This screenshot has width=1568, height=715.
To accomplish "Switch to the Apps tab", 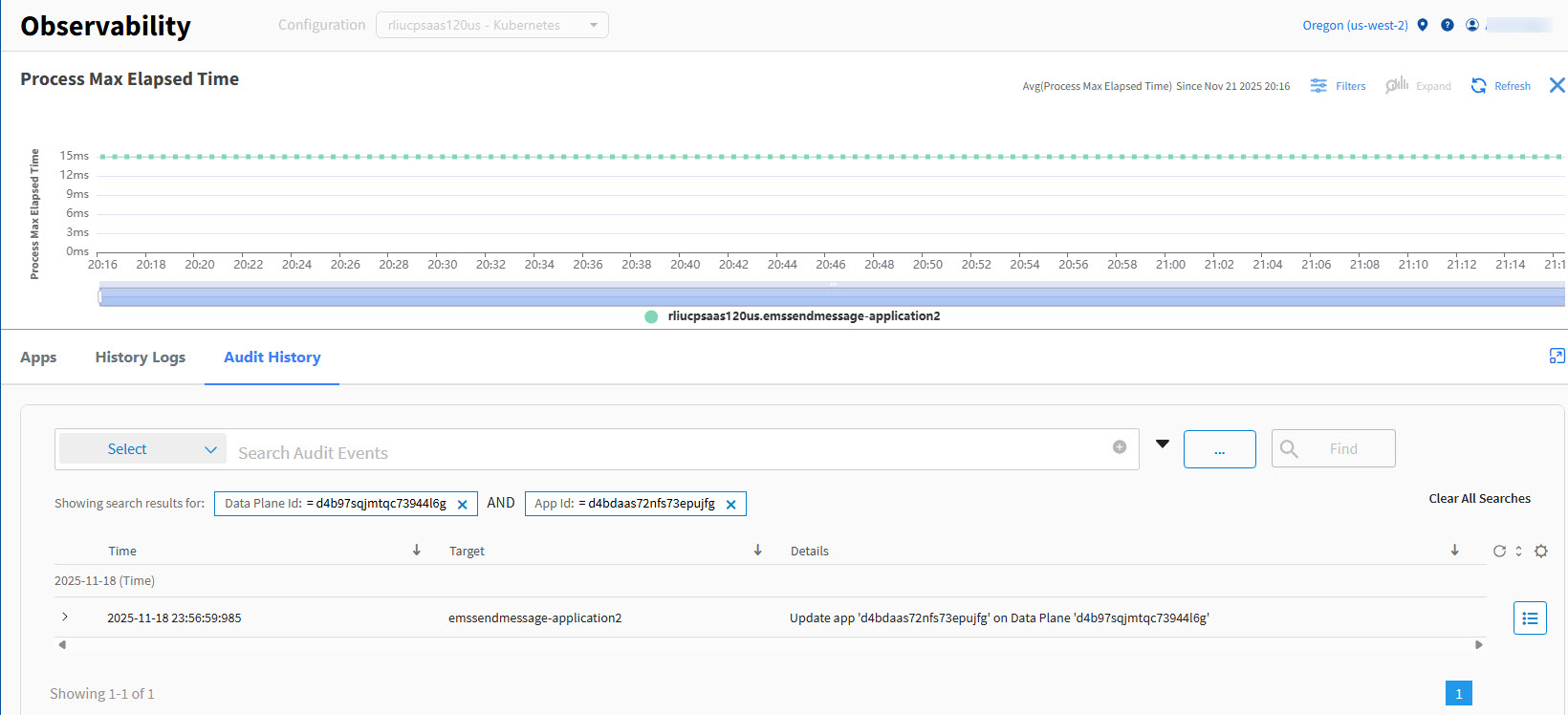I will tap(38, 357).
